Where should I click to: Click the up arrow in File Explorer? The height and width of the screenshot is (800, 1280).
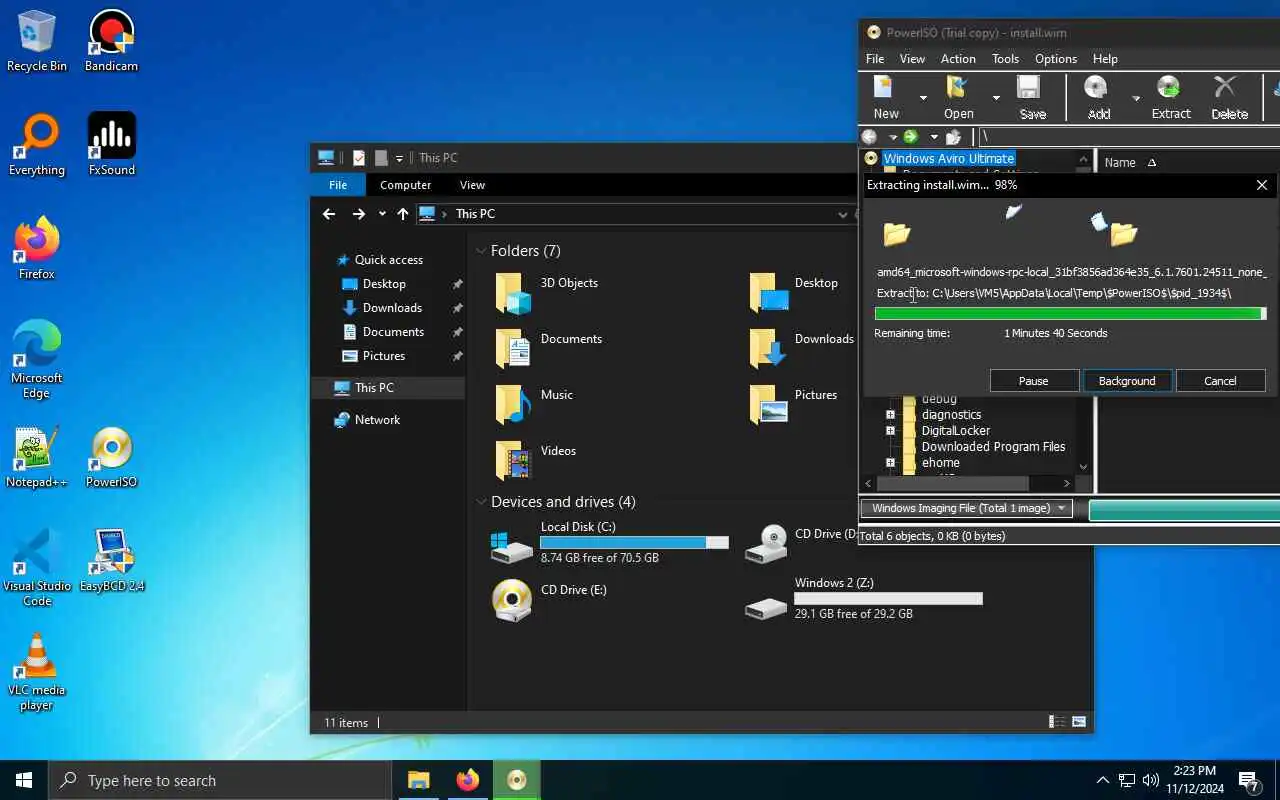(x=403, y=214)
